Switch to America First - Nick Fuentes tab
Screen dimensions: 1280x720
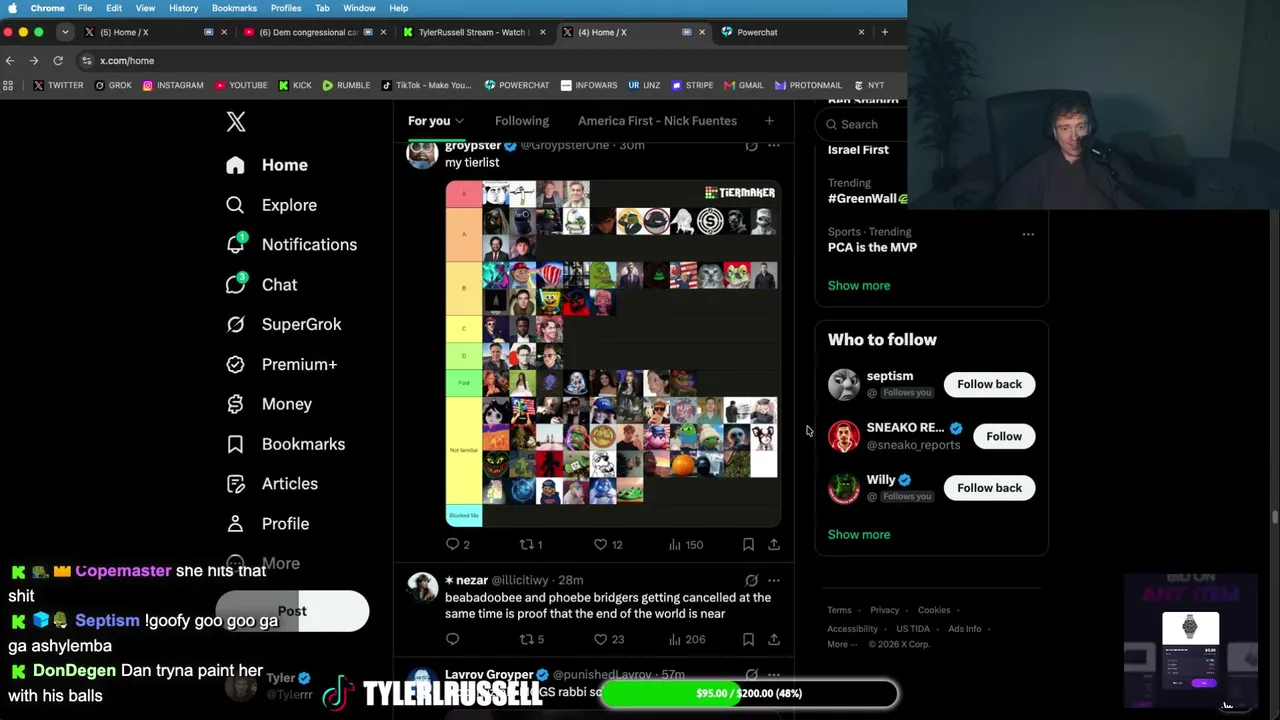[x=657, y=121]
